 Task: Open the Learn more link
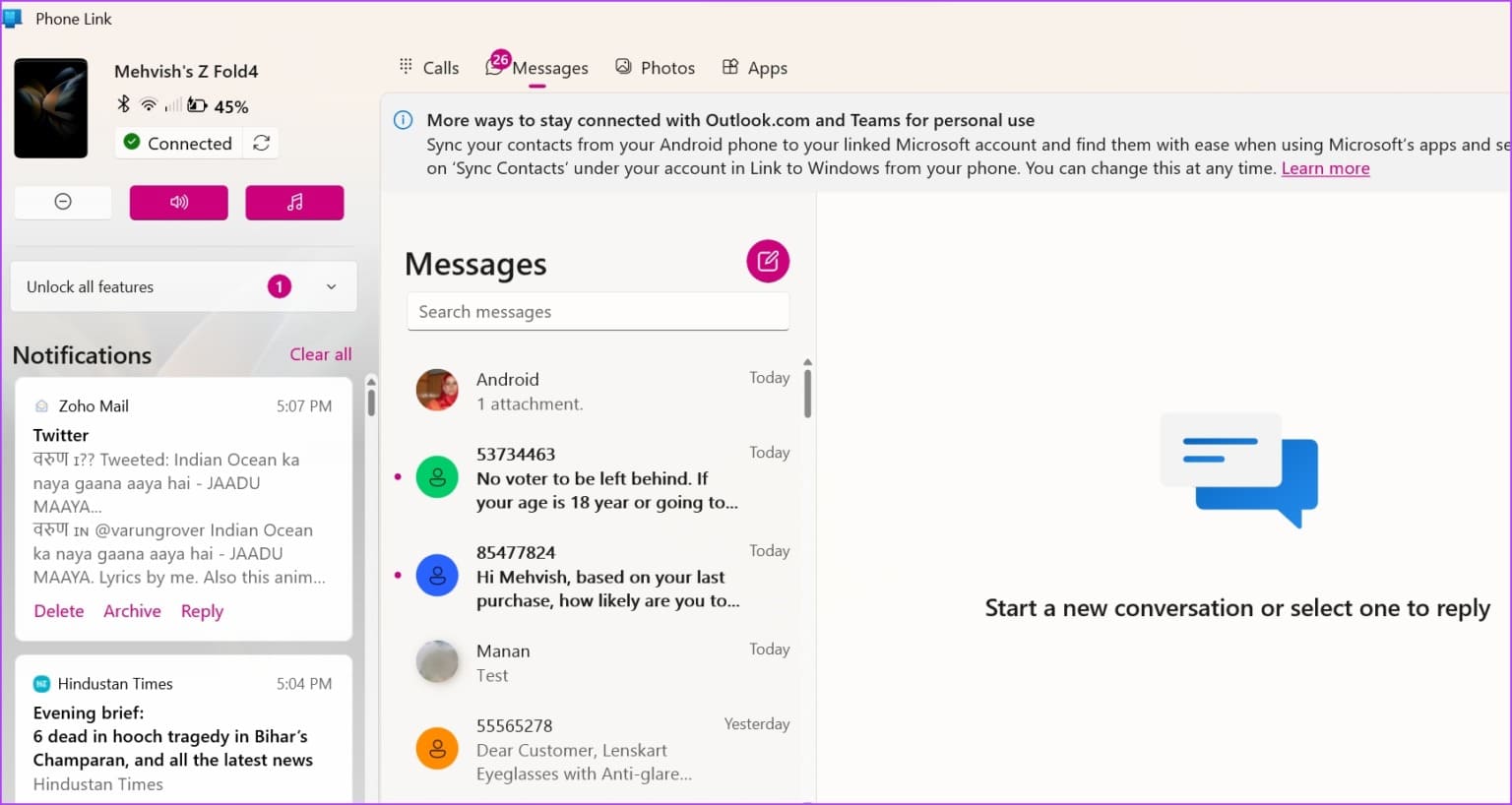pos(1325,168)
